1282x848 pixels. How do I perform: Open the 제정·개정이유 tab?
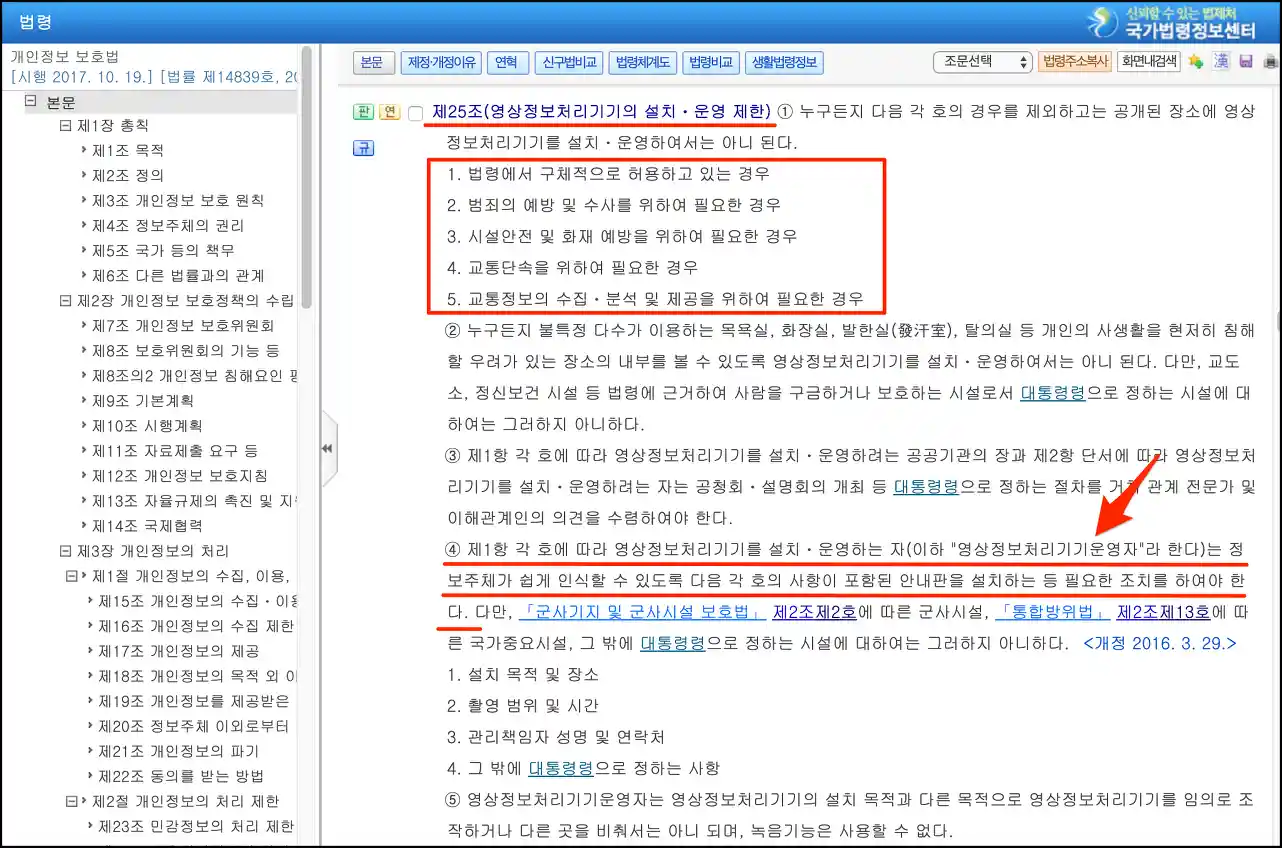coord(441,62)
